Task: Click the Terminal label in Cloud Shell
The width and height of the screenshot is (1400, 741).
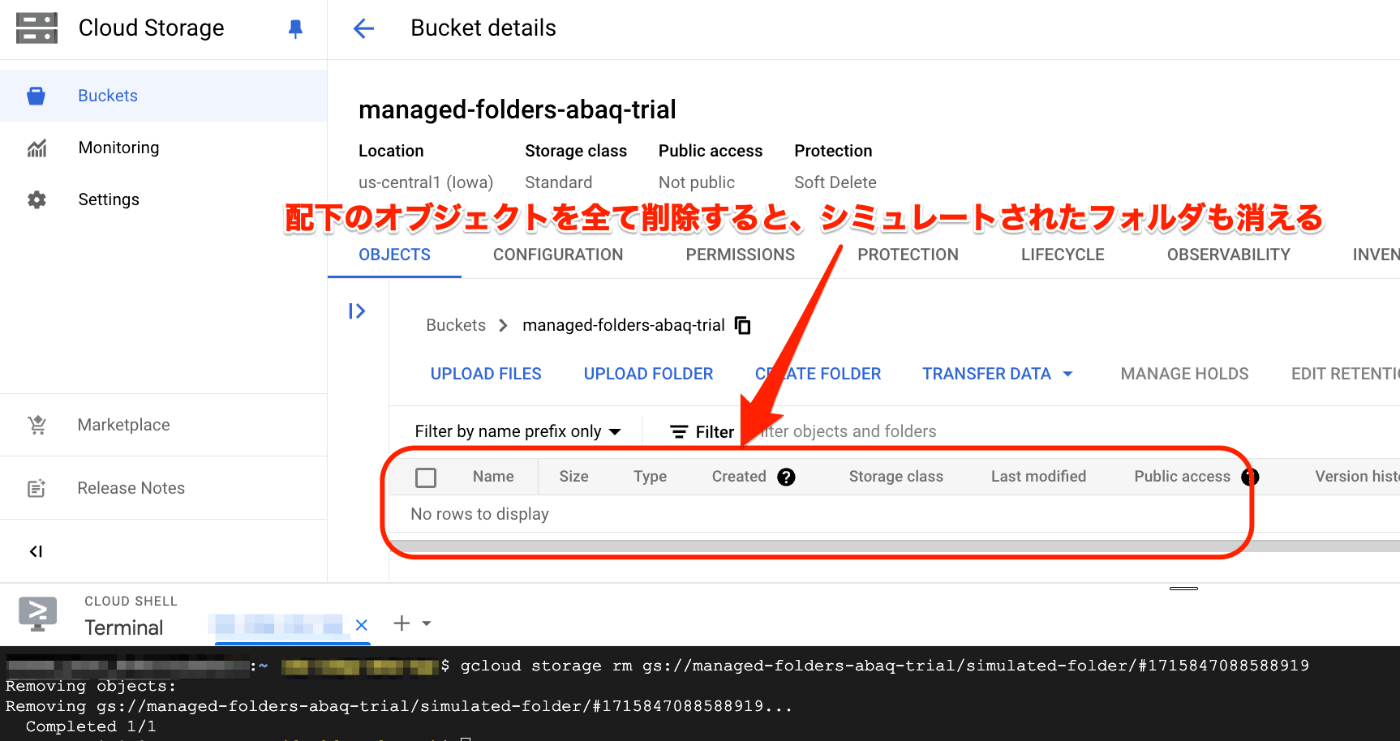Action: [124, 628]
